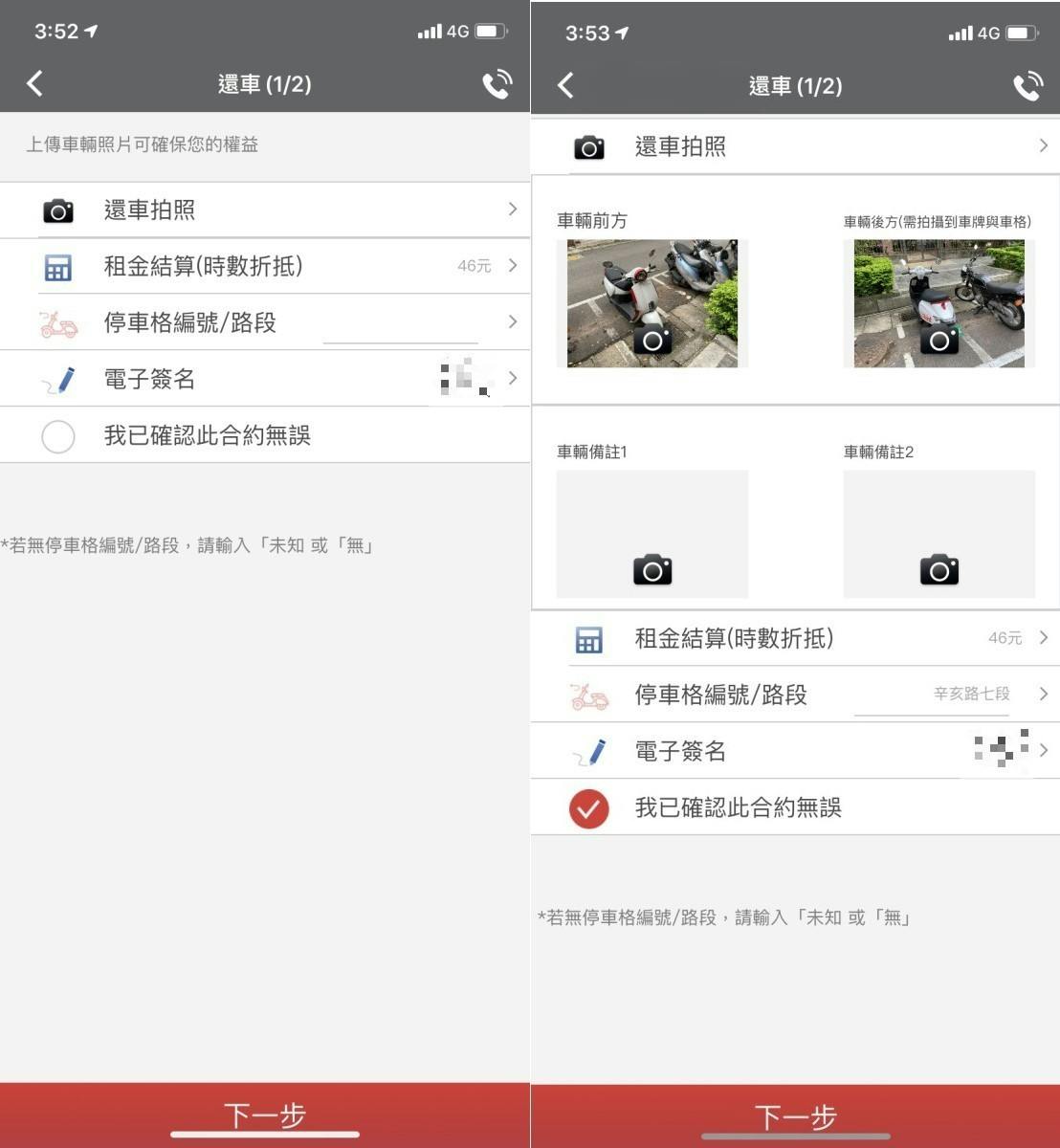Tap 上傳車輛照片可確保您的權益 notice text

(x=142, y=144)
